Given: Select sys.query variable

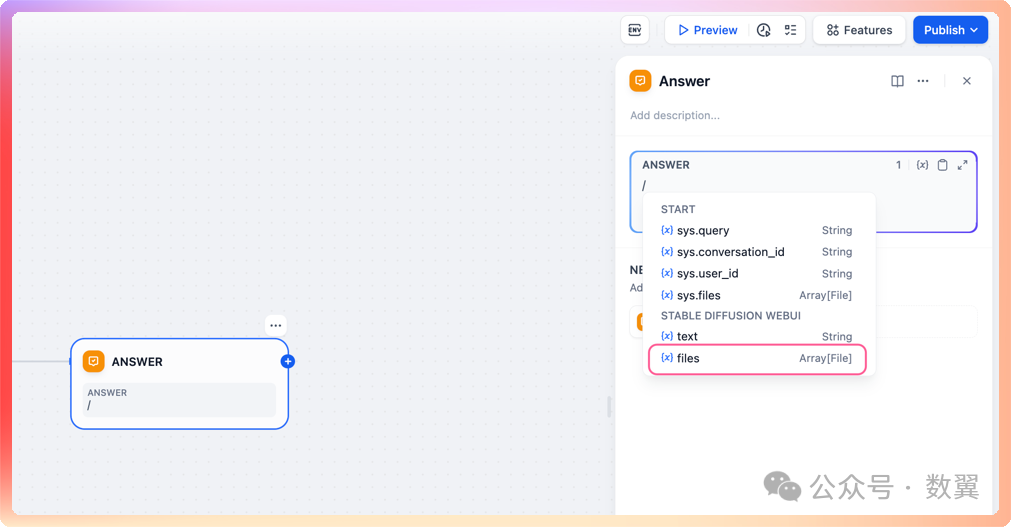Looking at the screenshot, I should coord(757,230).
